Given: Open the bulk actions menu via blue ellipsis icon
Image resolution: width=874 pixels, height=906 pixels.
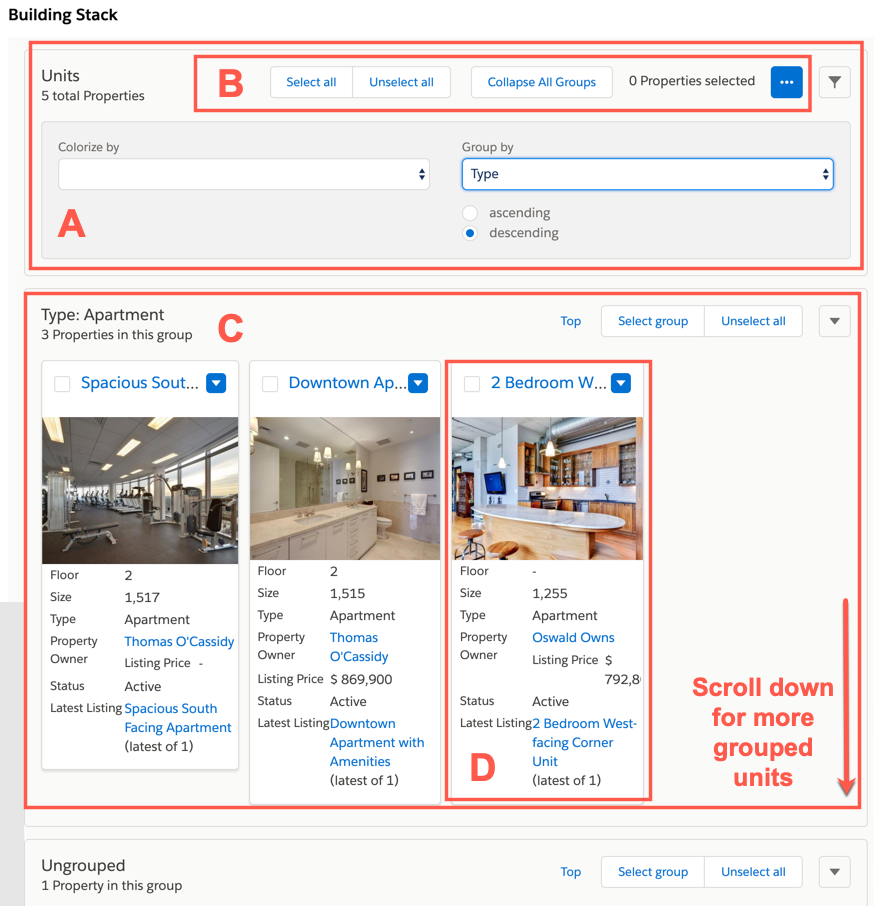Looking at the screenshot, I should click(786, 82).
